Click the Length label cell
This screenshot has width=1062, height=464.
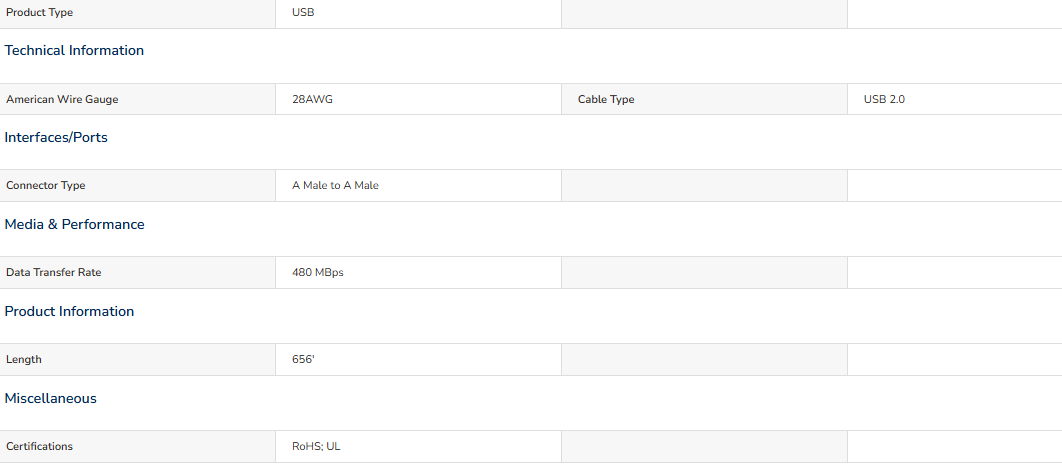click(x=137, y=360)
